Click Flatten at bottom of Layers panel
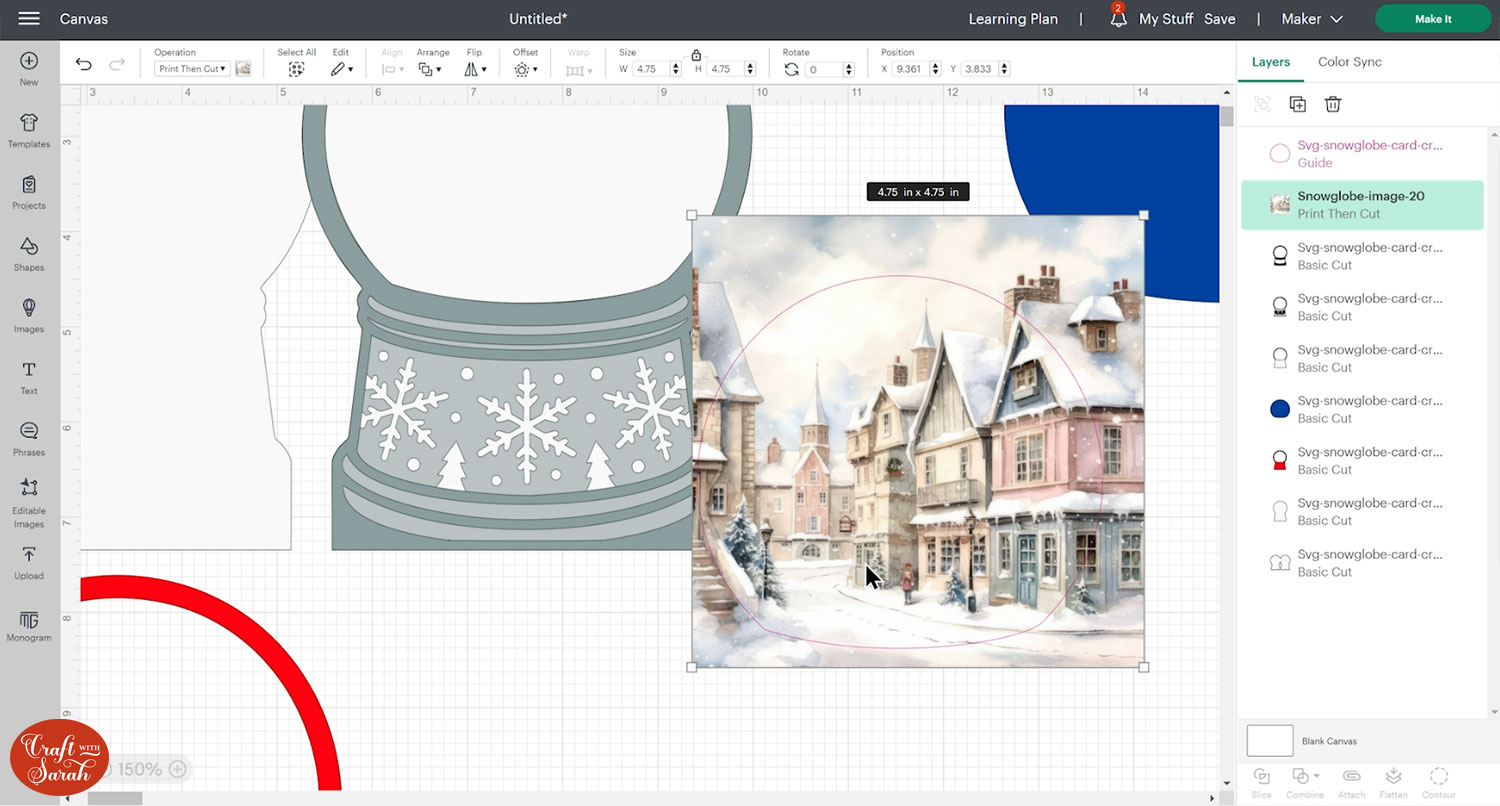Viewport: 1500px width, 806px height. (1391, 782)
